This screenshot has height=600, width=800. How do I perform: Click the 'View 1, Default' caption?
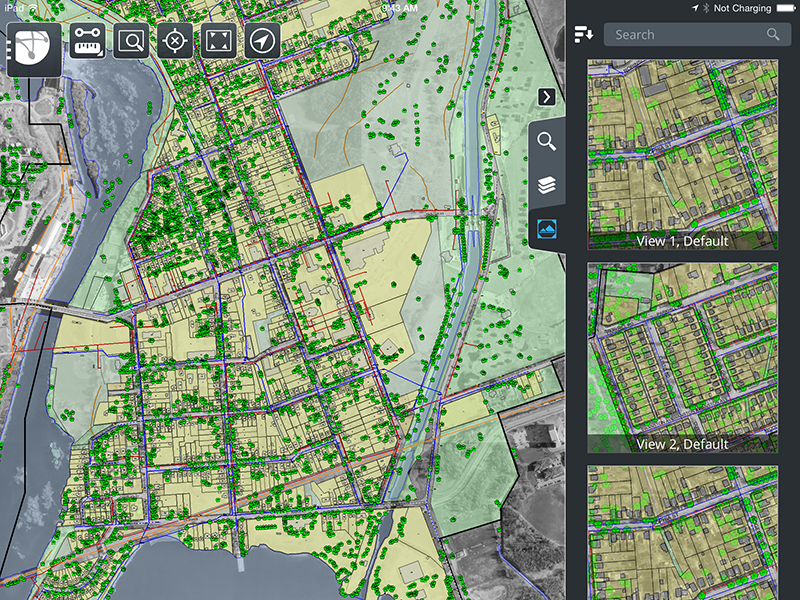(682, 241)
